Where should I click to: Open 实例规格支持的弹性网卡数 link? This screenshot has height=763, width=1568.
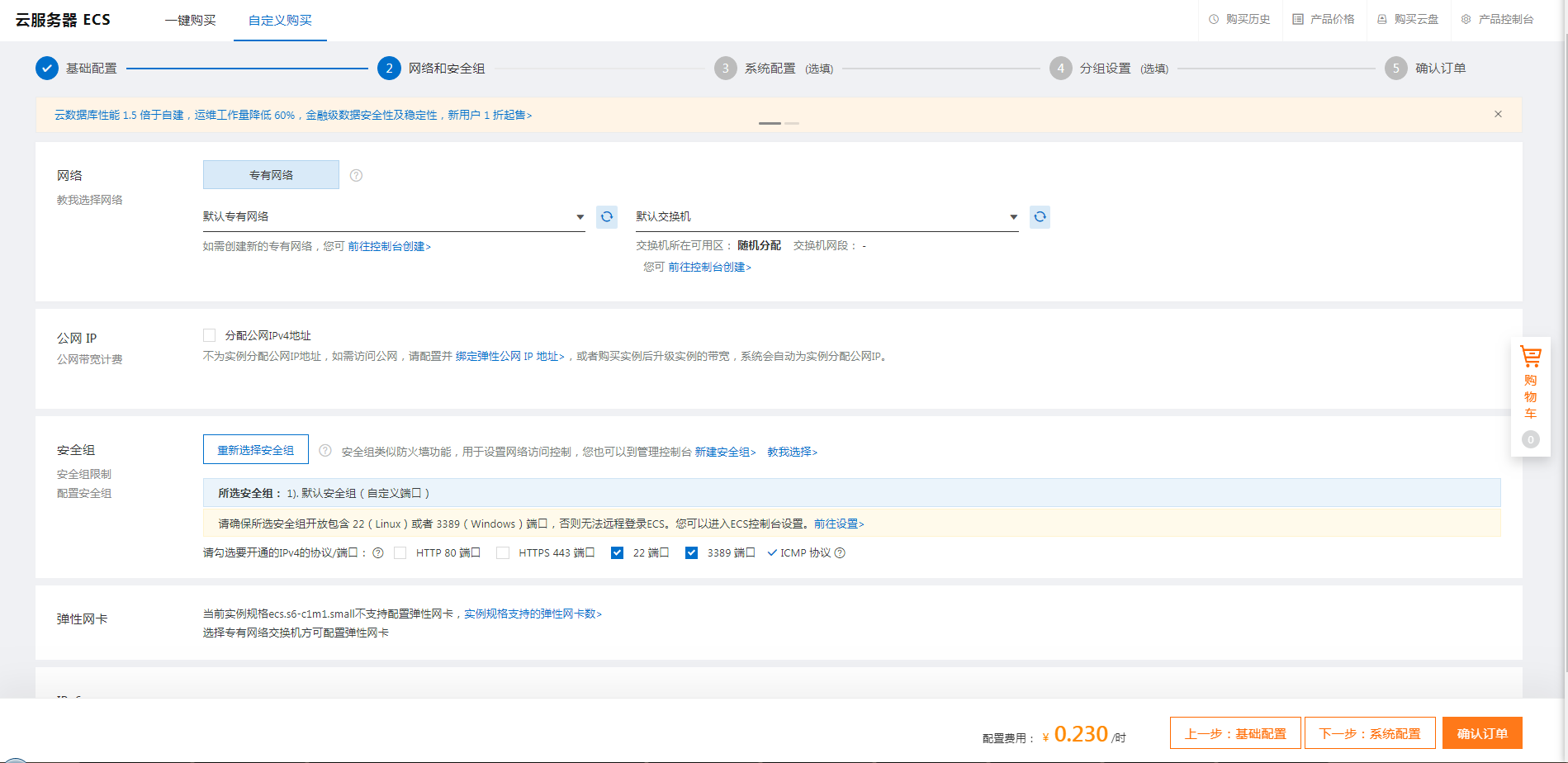point(533,614)
